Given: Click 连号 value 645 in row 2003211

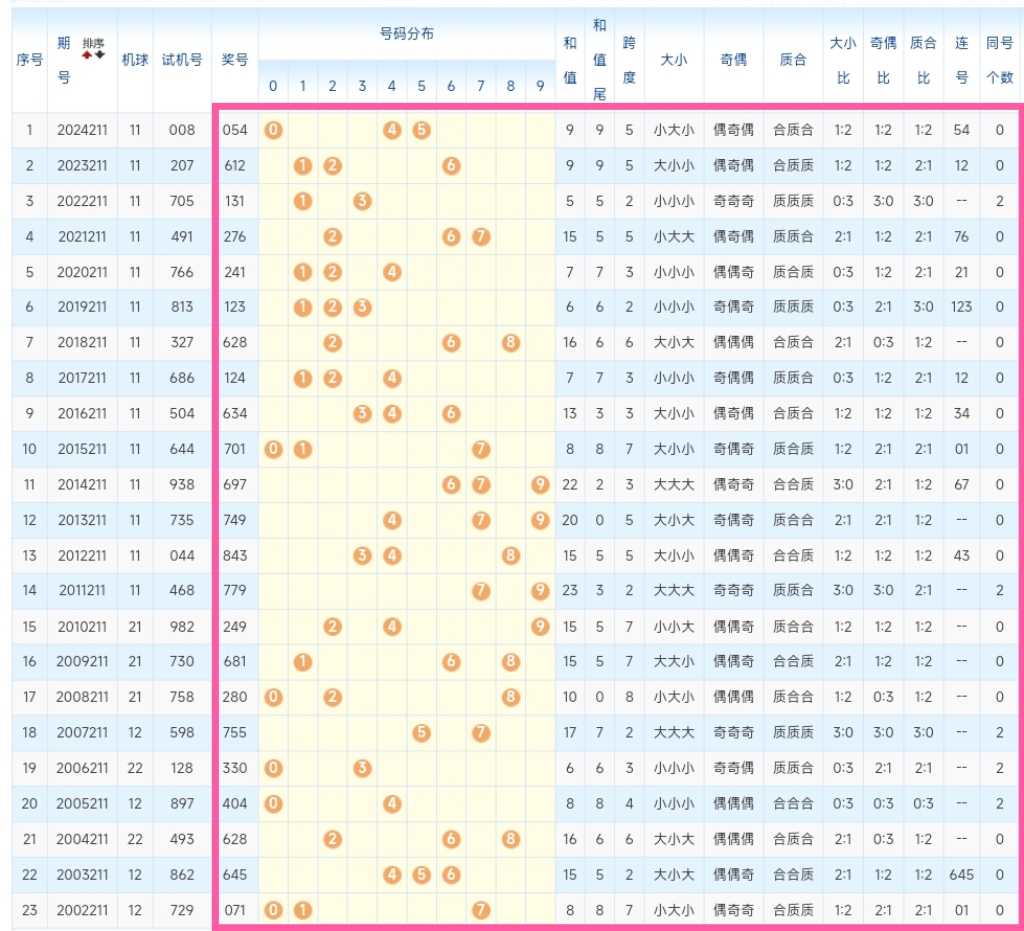Looking at the screenshot, I should [x=961, y=875].
